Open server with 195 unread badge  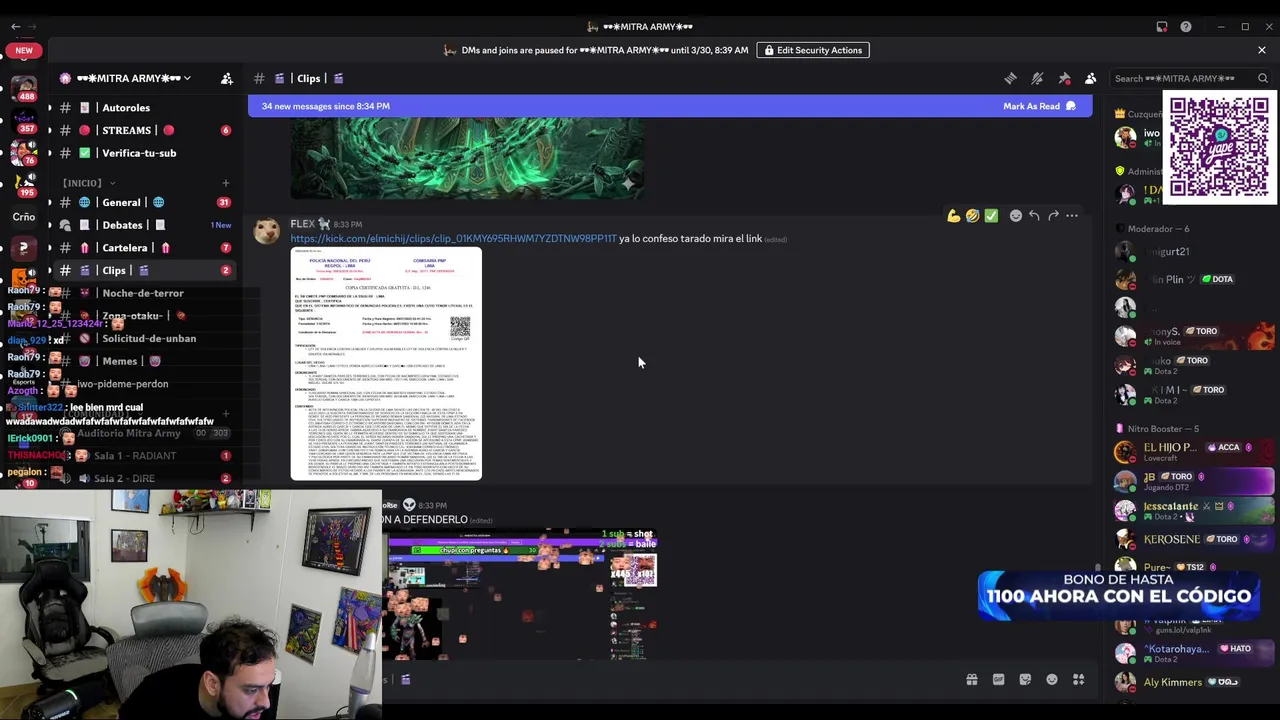[24, 185]
